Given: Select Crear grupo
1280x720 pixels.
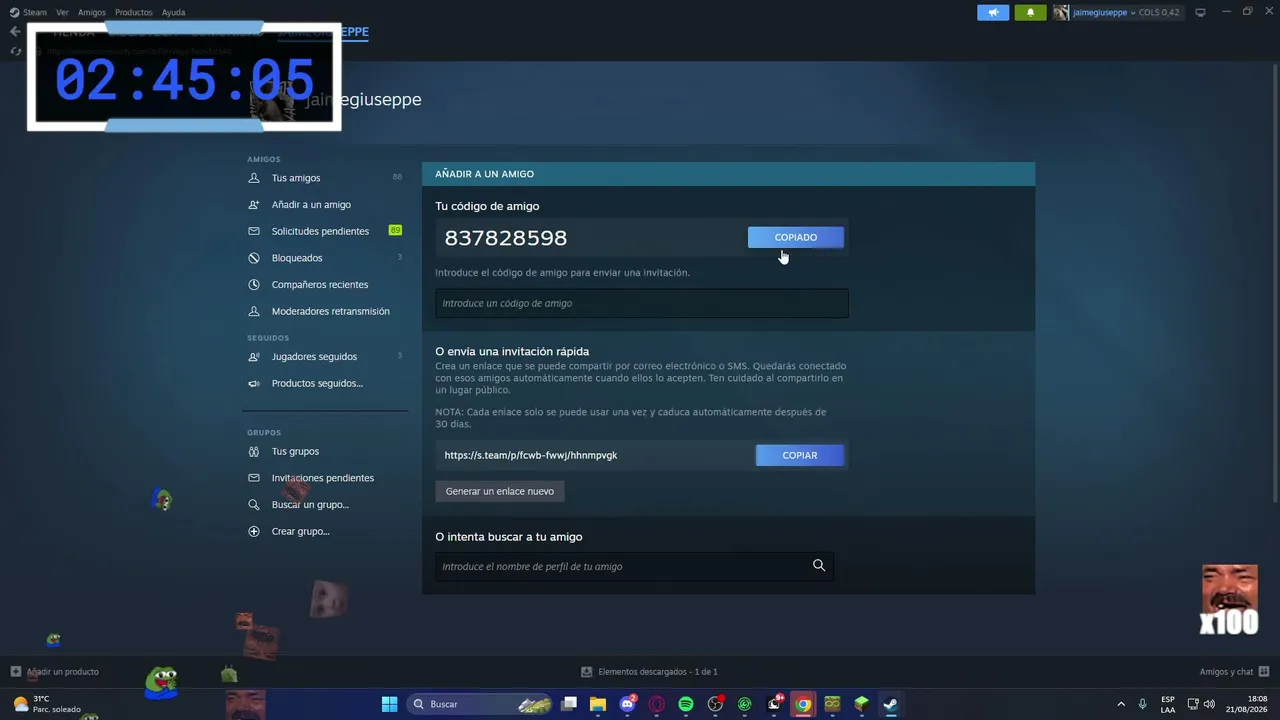Looking at the screenshot, I should click(300, 532).
